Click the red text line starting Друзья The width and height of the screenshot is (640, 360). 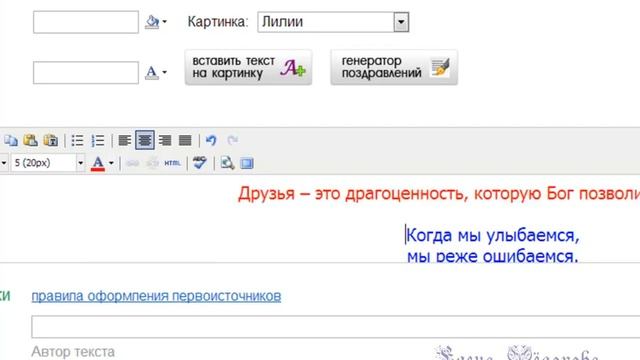tap(439, 193)
